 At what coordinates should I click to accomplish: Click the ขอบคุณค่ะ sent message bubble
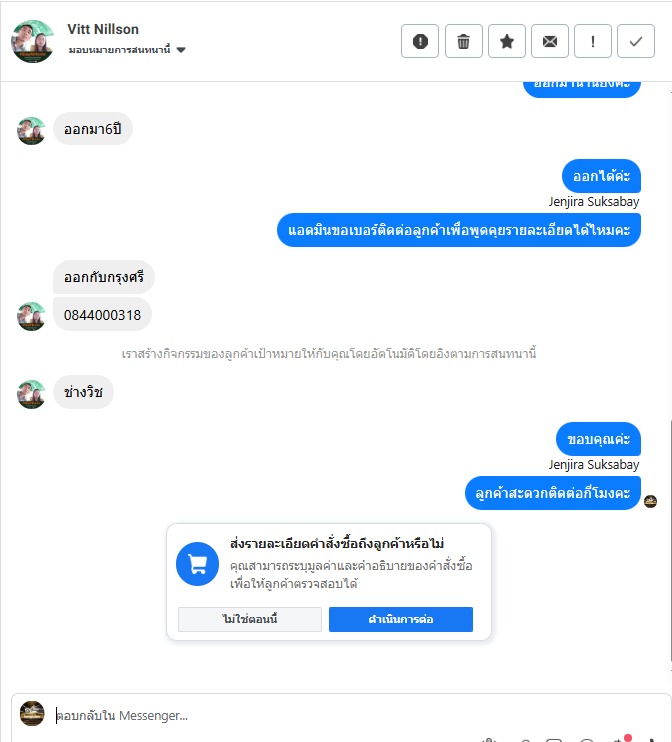click(598, 439)
